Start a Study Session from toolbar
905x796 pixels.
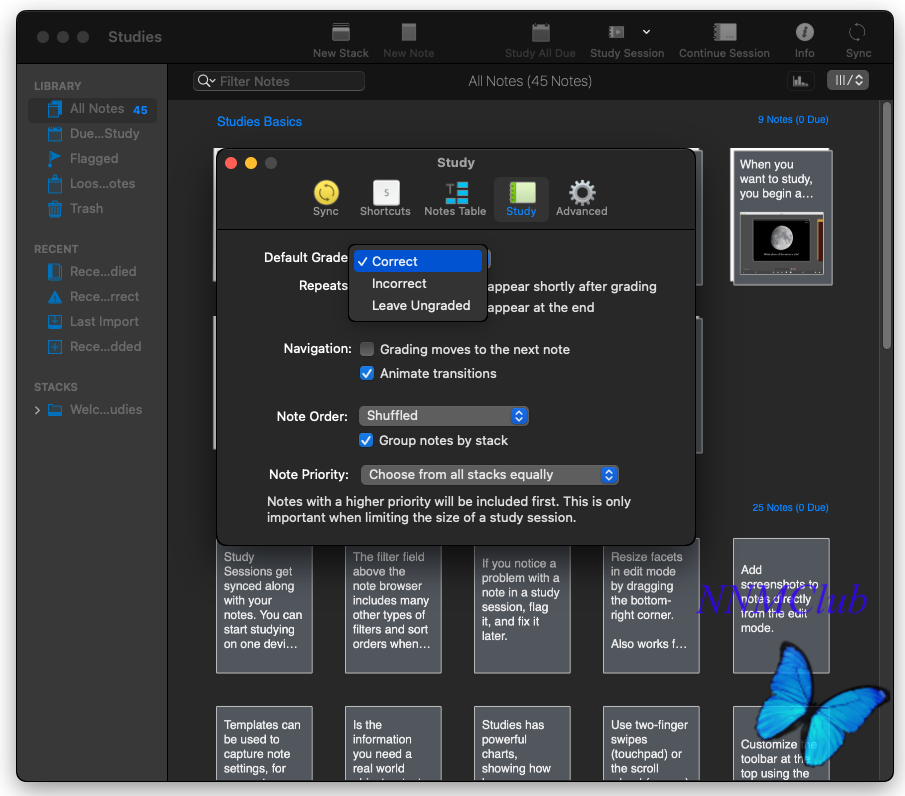click(616, 32)
